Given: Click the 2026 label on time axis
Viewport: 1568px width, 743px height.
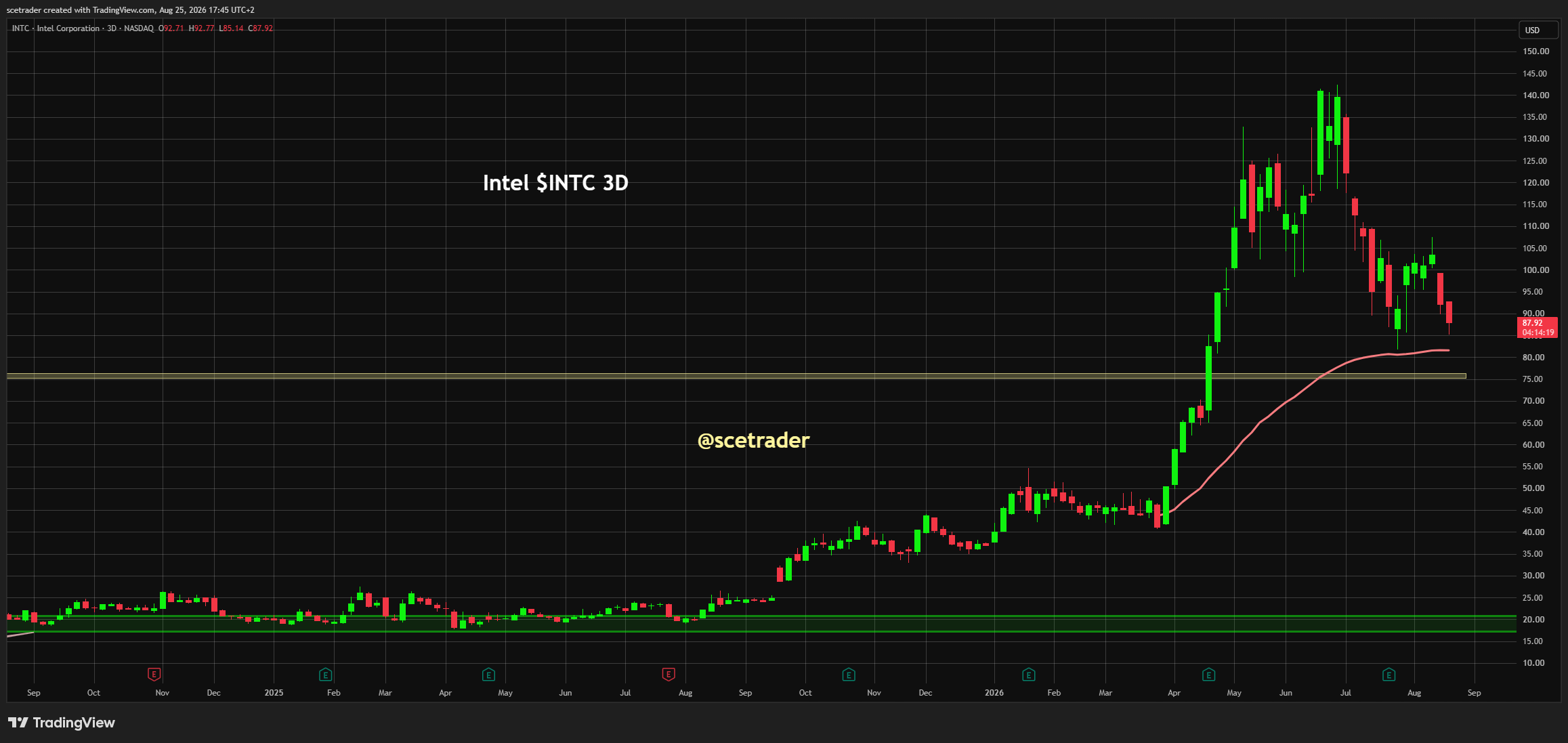Looking at the screenshot, I should pos(994,693).
